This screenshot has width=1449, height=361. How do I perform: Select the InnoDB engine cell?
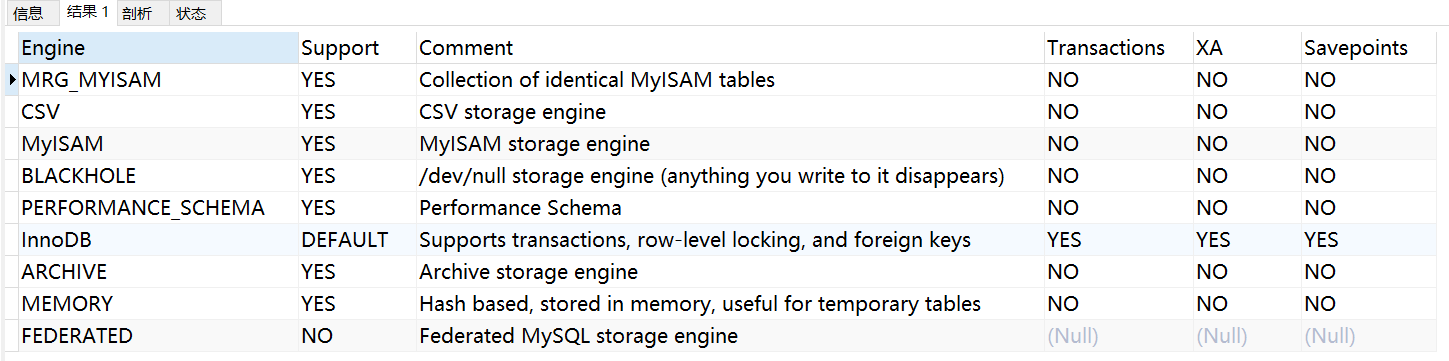pos(158,240)
